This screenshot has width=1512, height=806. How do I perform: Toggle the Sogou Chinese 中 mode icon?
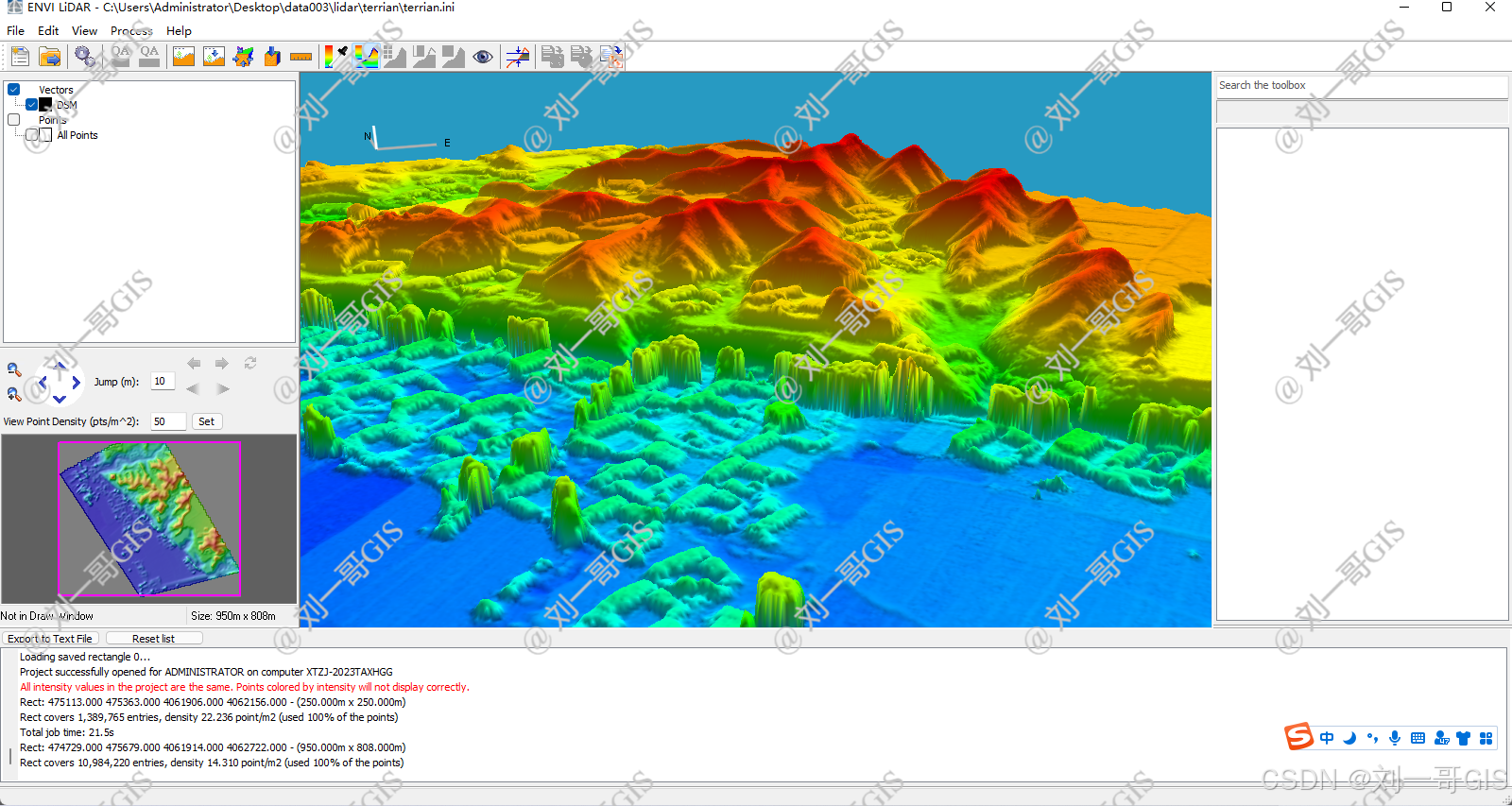(1327, 738)
